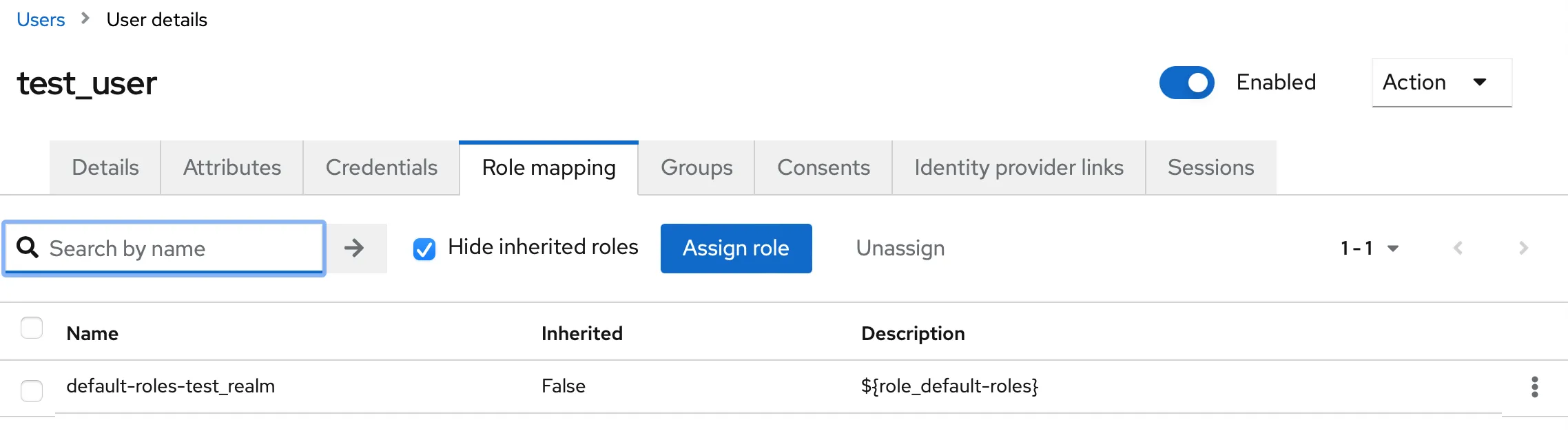1568x442 pixels.
Task: Click the search arrow submit button
Action: click(355, 249)
